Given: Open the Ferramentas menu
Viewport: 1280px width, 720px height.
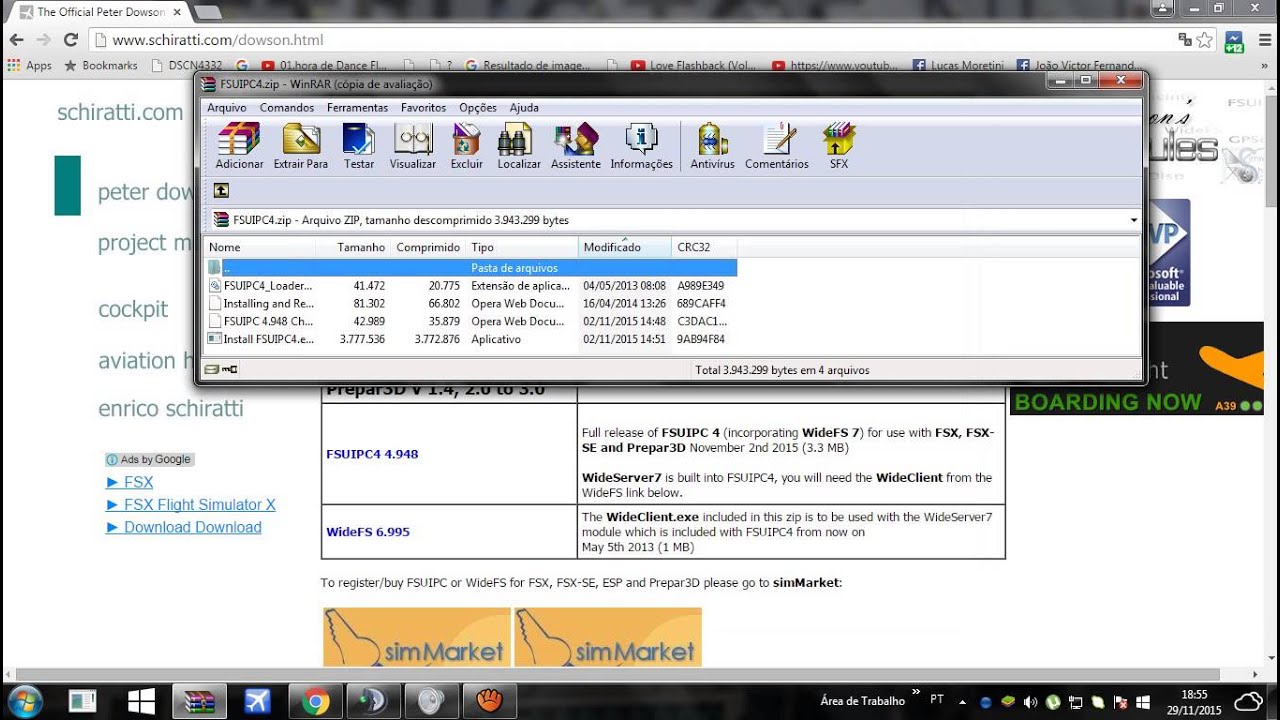Looking at the screenshot, I should click(x=357, y=107).
